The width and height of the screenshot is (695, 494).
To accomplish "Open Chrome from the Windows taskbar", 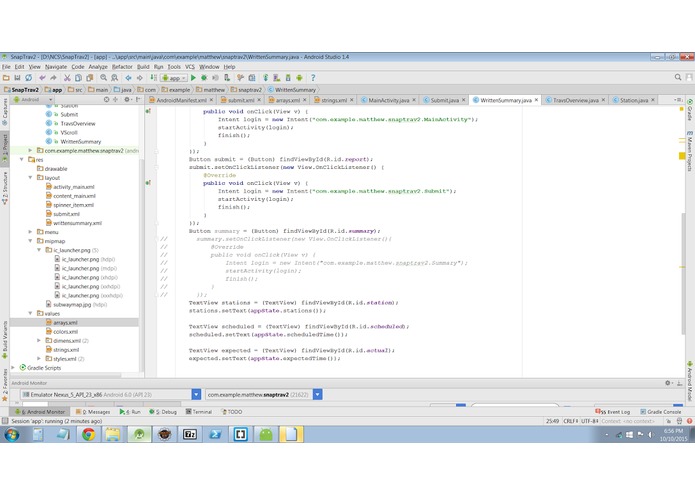I will [88, 434].
